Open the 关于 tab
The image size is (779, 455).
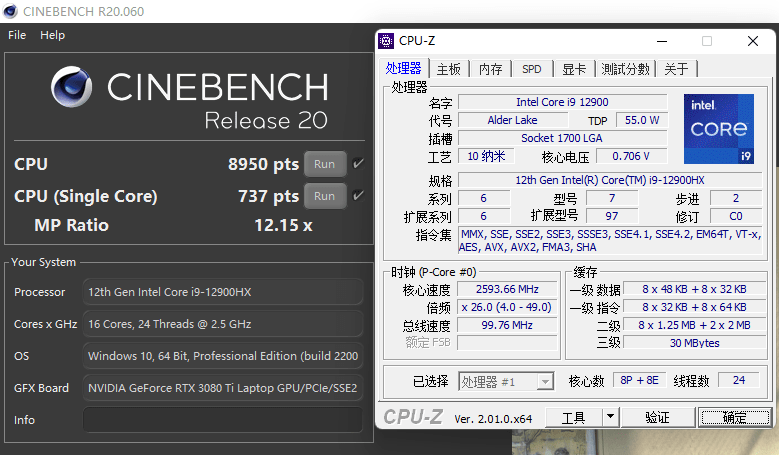click(677, 69)
